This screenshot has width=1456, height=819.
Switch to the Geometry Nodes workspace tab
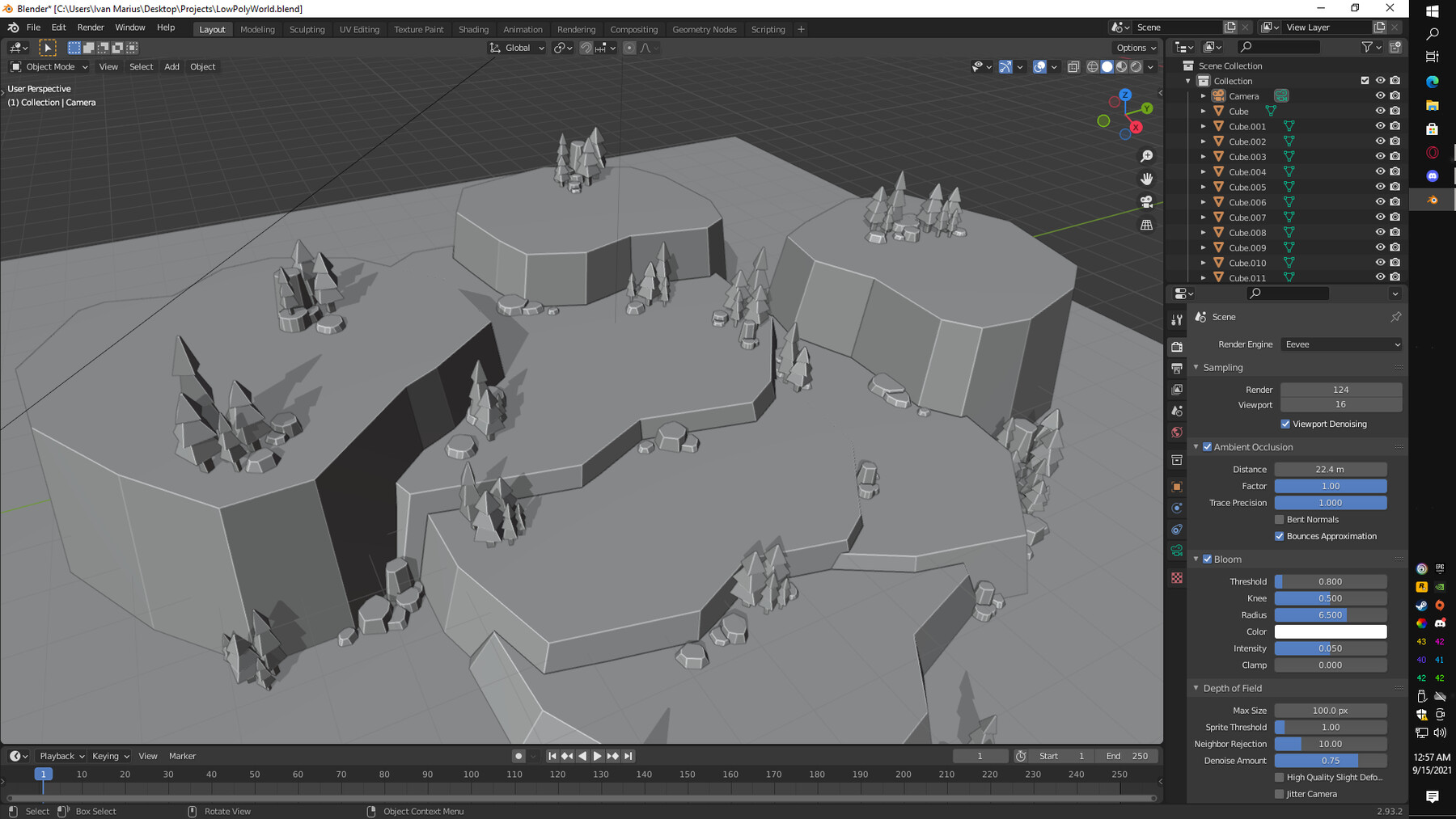[x=704, y=29]
